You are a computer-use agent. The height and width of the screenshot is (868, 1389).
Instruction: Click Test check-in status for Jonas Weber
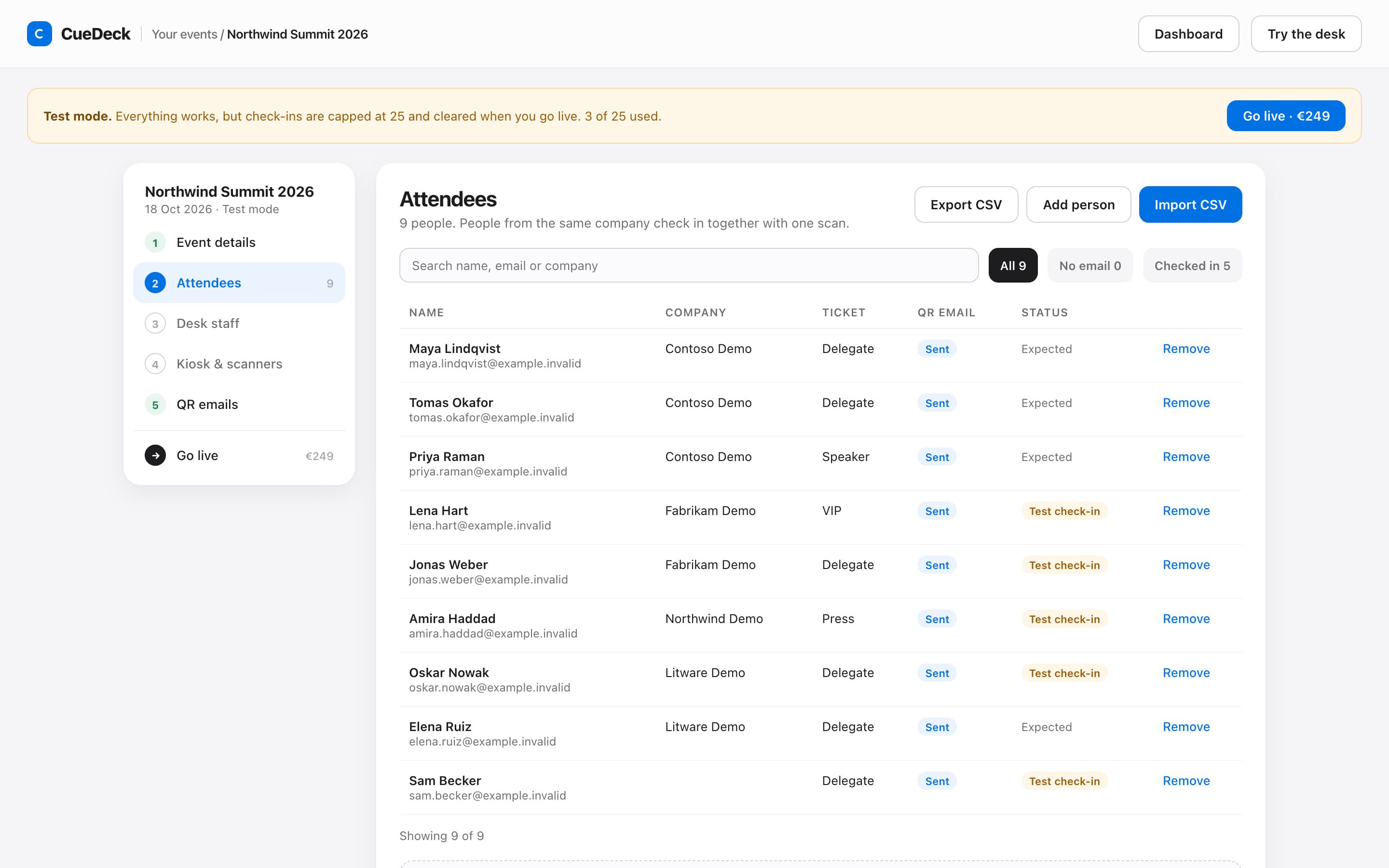point(1064,565)
